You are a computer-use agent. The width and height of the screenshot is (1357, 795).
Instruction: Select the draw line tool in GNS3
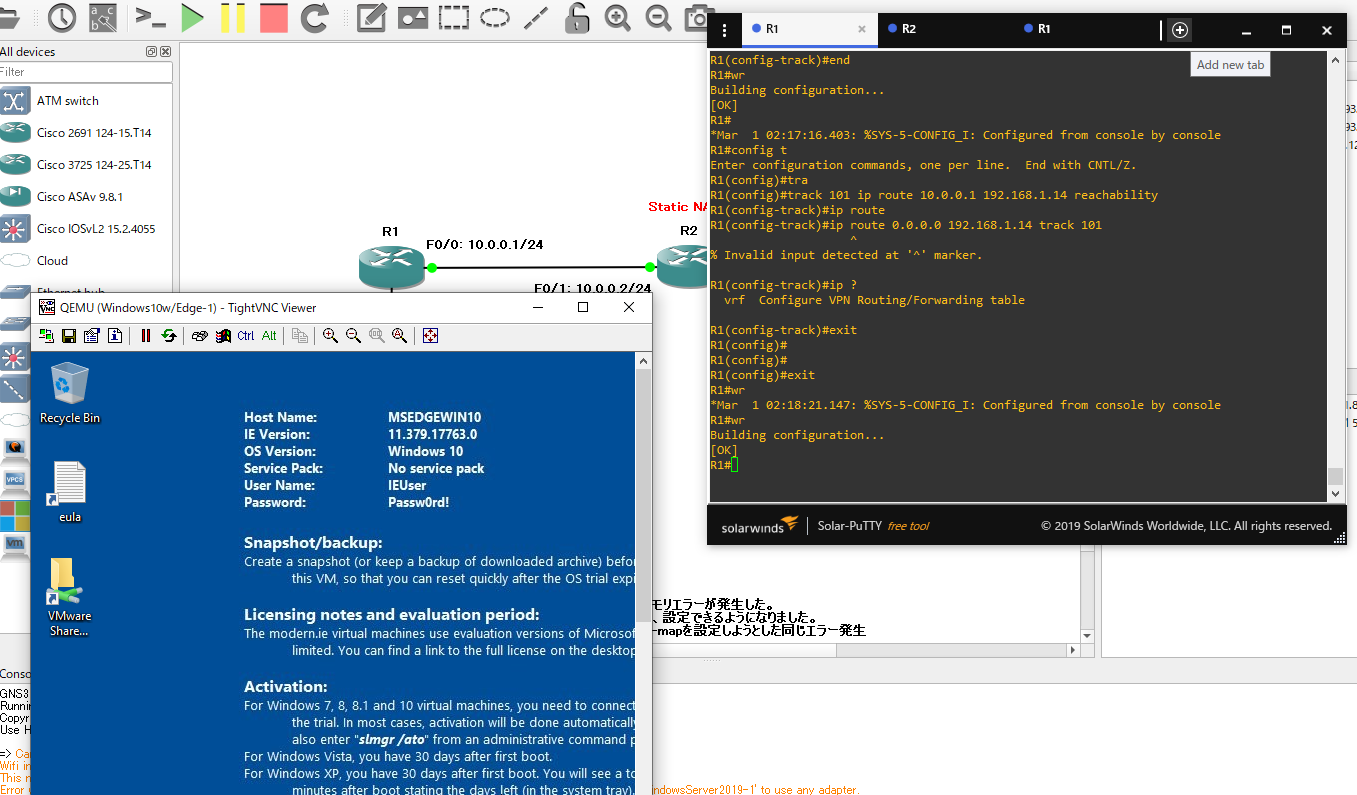(536, 16)
